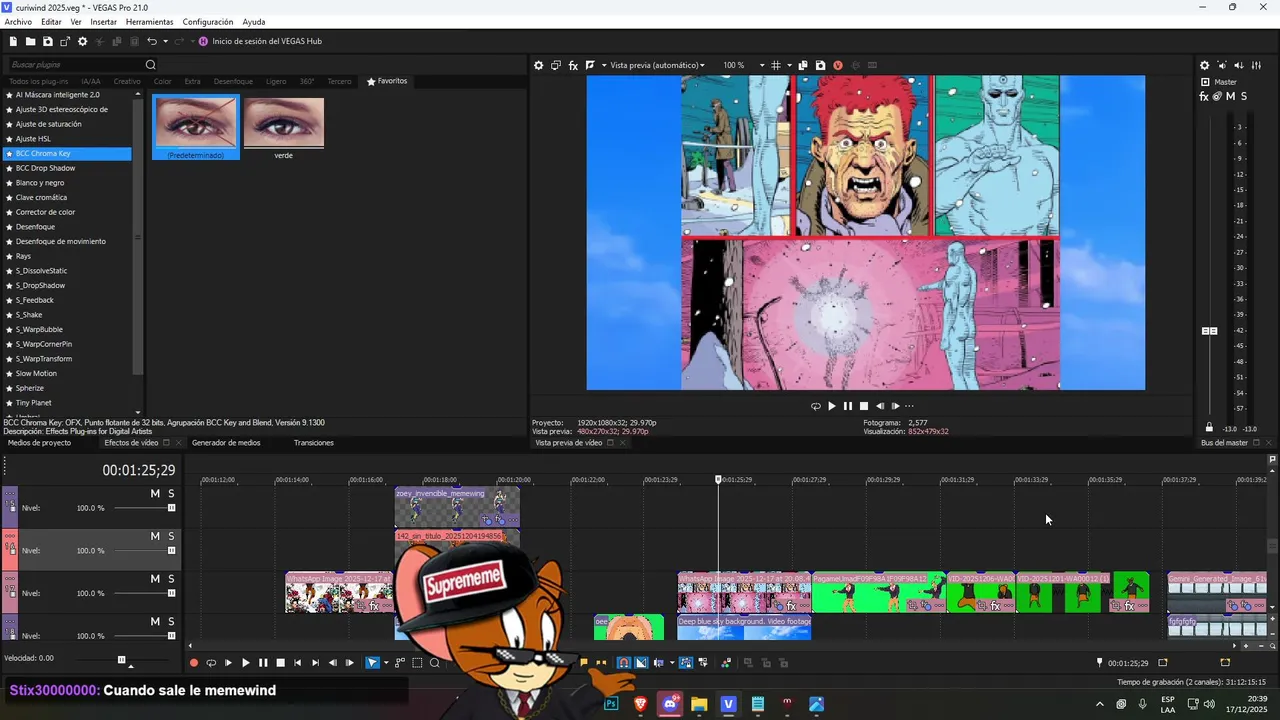The image size is (1280, 720).
Task: Toggle the snapping magnet icon
Action: 624,663
